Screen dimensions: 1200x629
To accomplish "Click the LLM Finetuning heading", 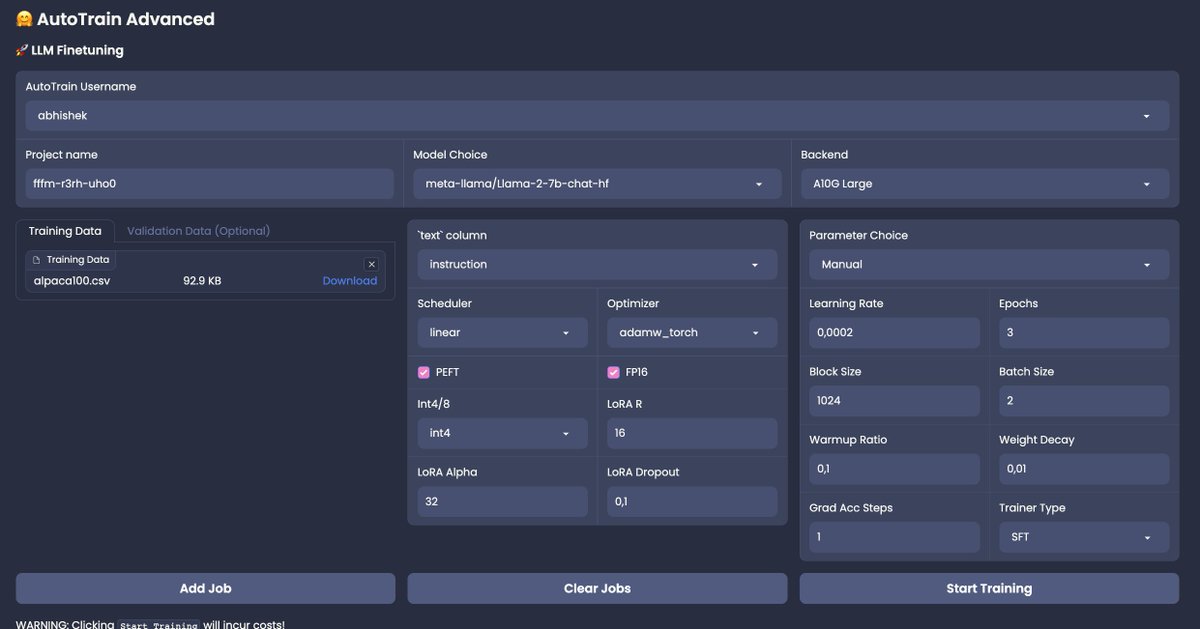I will pos(70,50).
